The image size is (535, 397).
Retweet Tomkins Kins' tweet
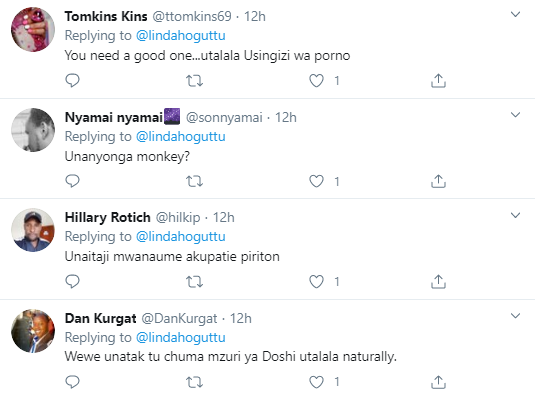(x=194, y=81)
